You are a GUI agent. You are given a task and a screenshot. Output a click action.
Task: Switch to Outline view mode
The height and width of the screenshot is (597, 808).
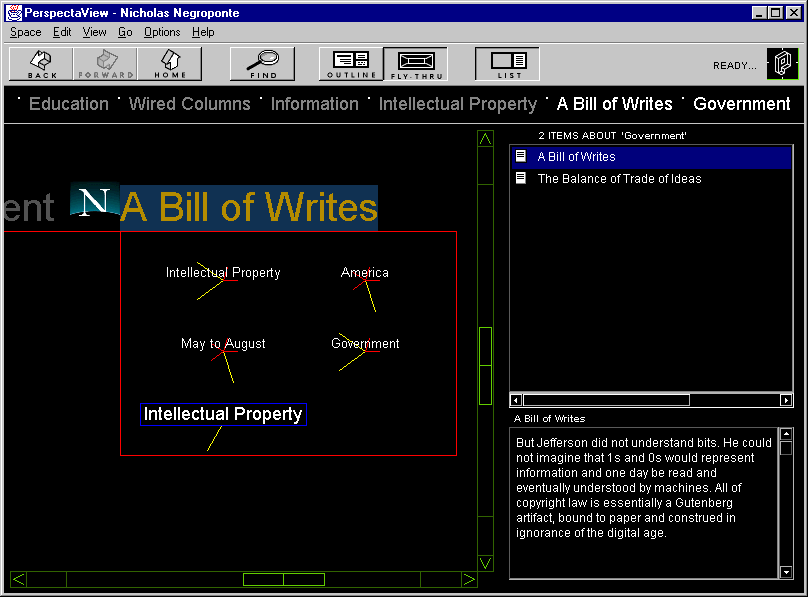[350, 64]
